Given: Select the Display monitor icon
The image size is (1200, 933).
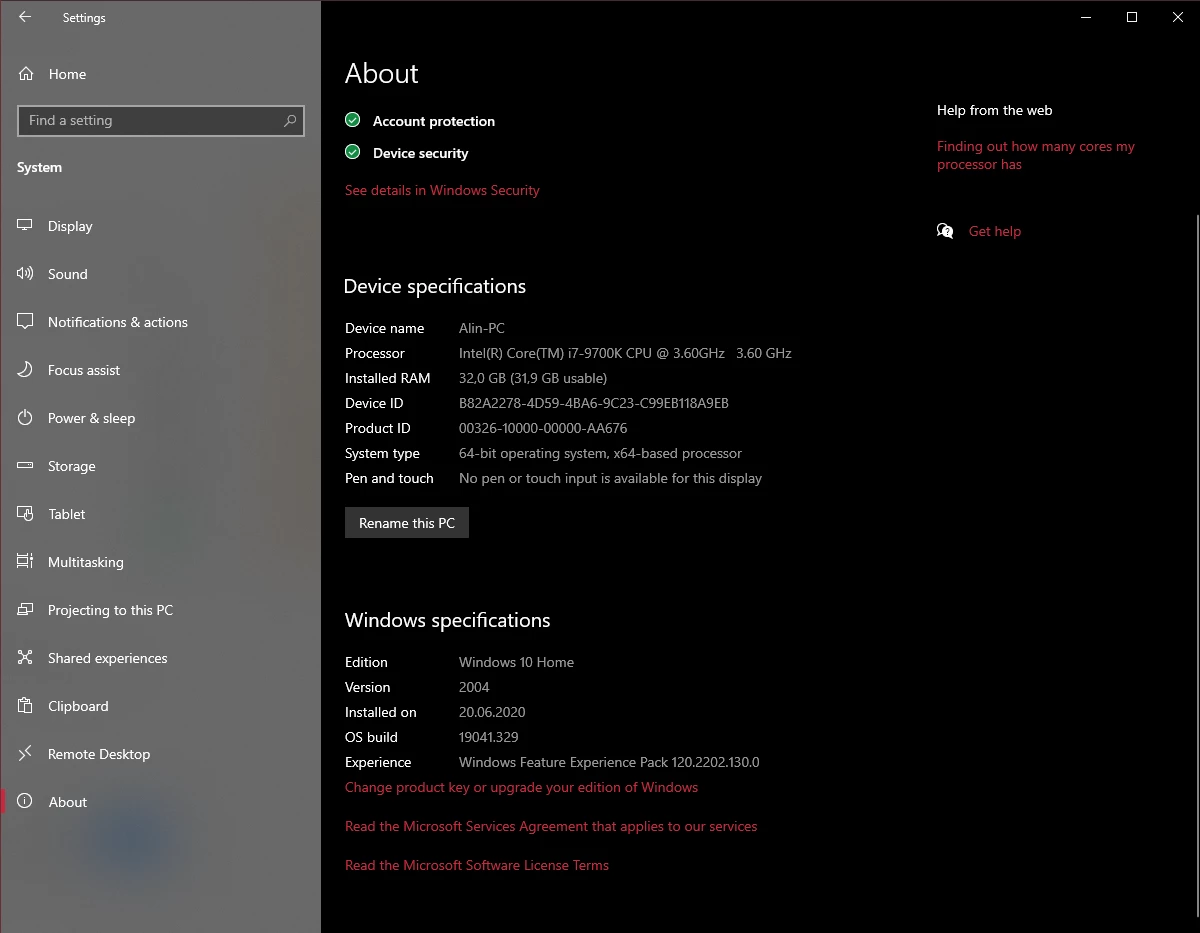Looking at the screenshot, I should (x=26, y=226).
